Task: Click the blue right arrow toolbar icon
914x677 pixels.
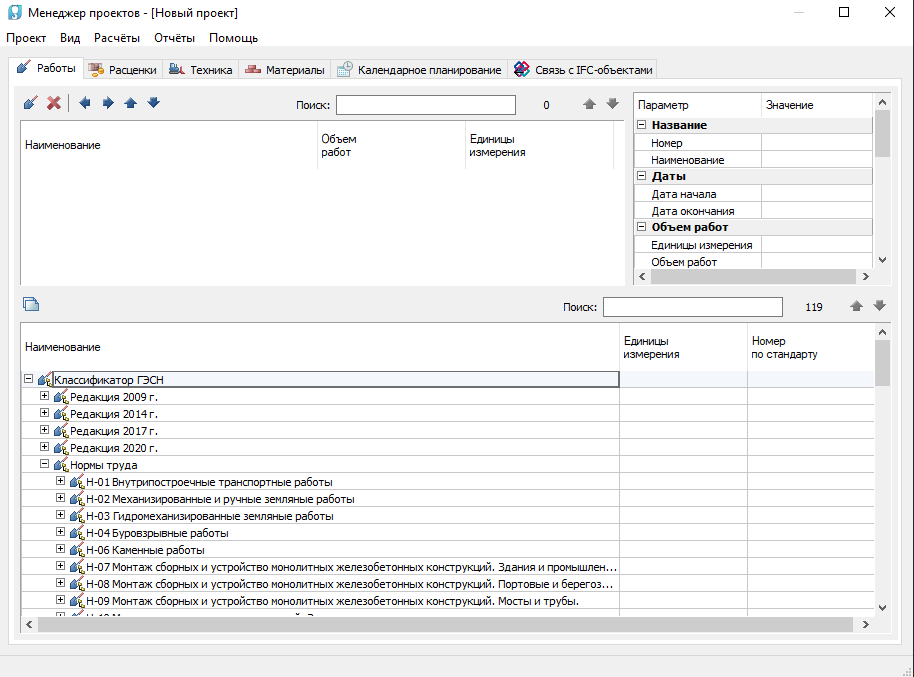Action: 108,103
